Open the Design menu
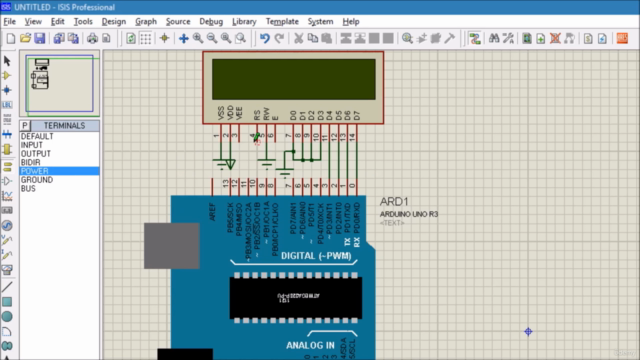 (x=114, y=22)
